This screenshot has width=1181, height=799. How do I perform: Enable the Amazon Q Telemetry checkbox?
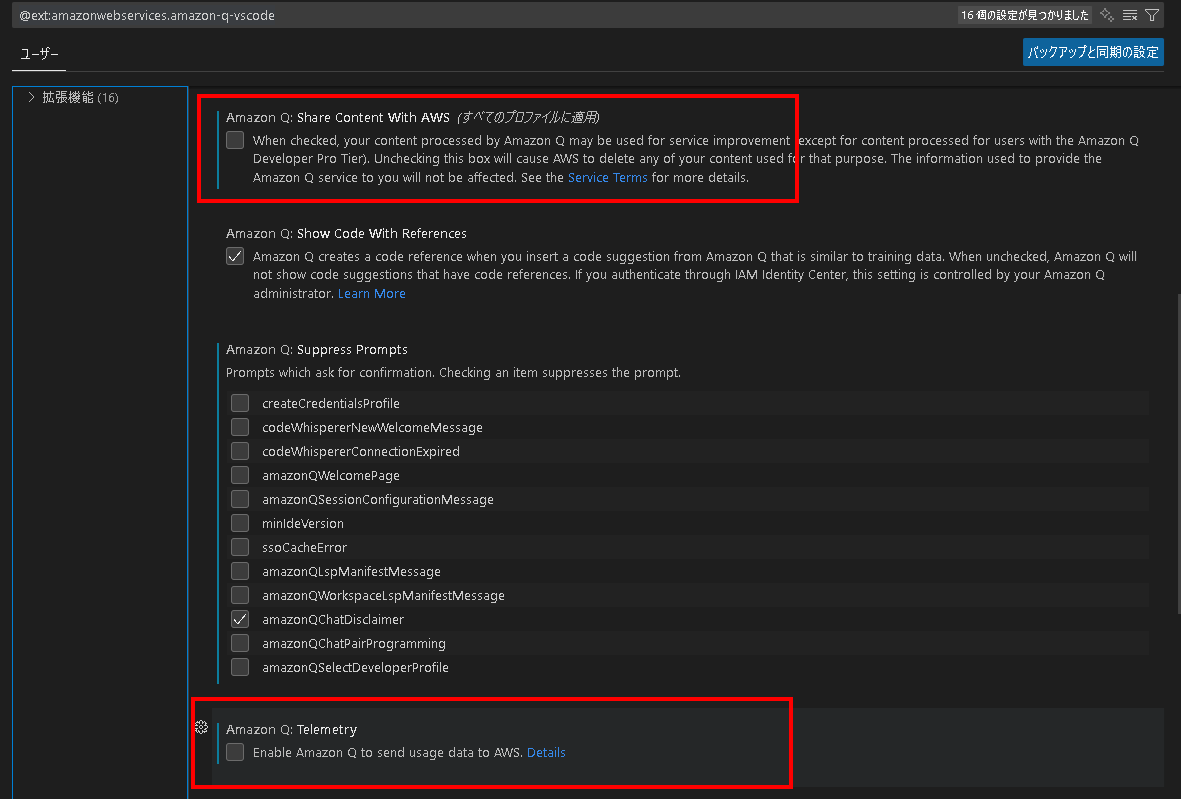coord(235,752)
